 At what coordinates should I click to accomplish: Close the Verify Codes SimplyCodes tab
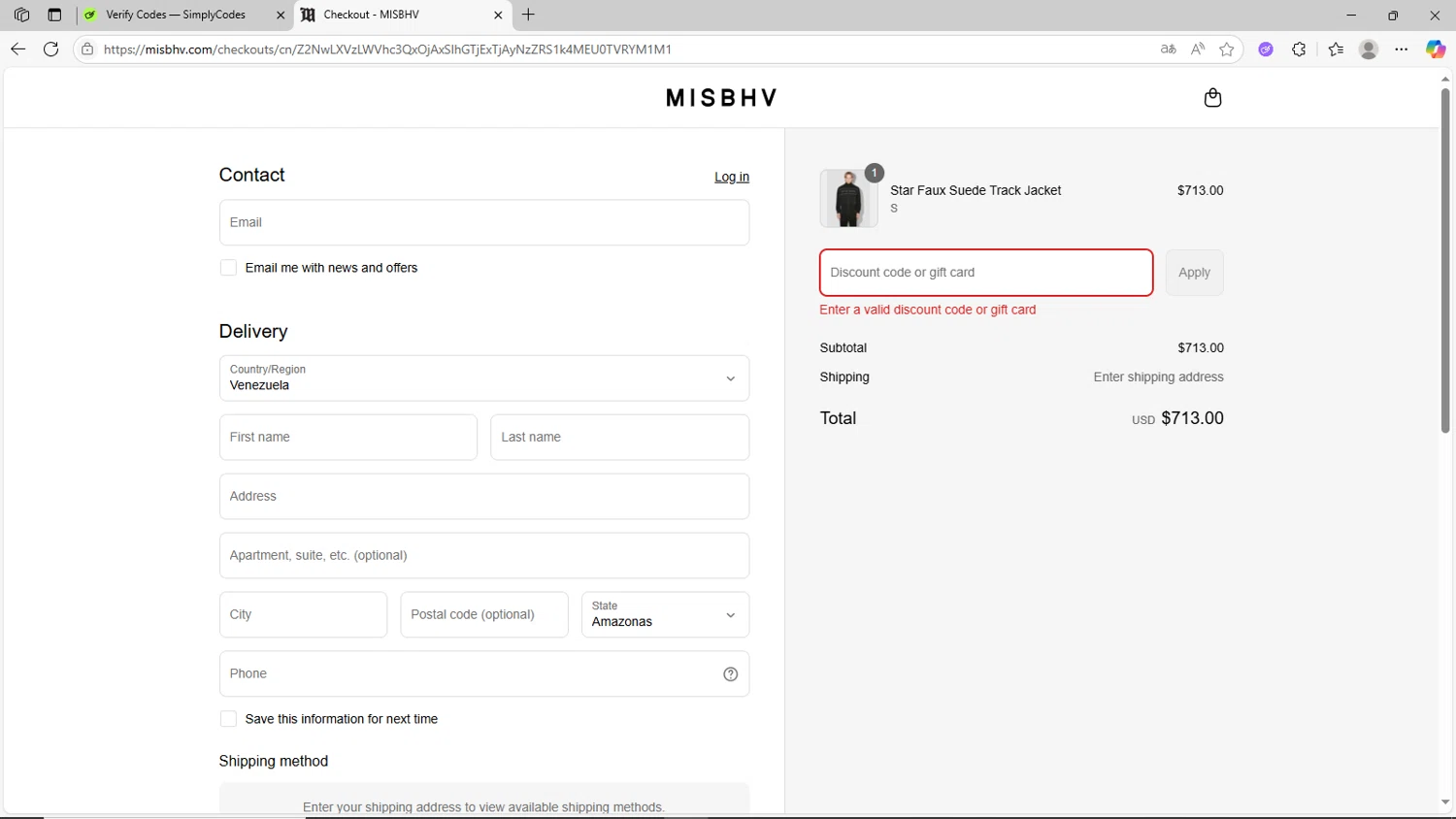tap(281, 15)
